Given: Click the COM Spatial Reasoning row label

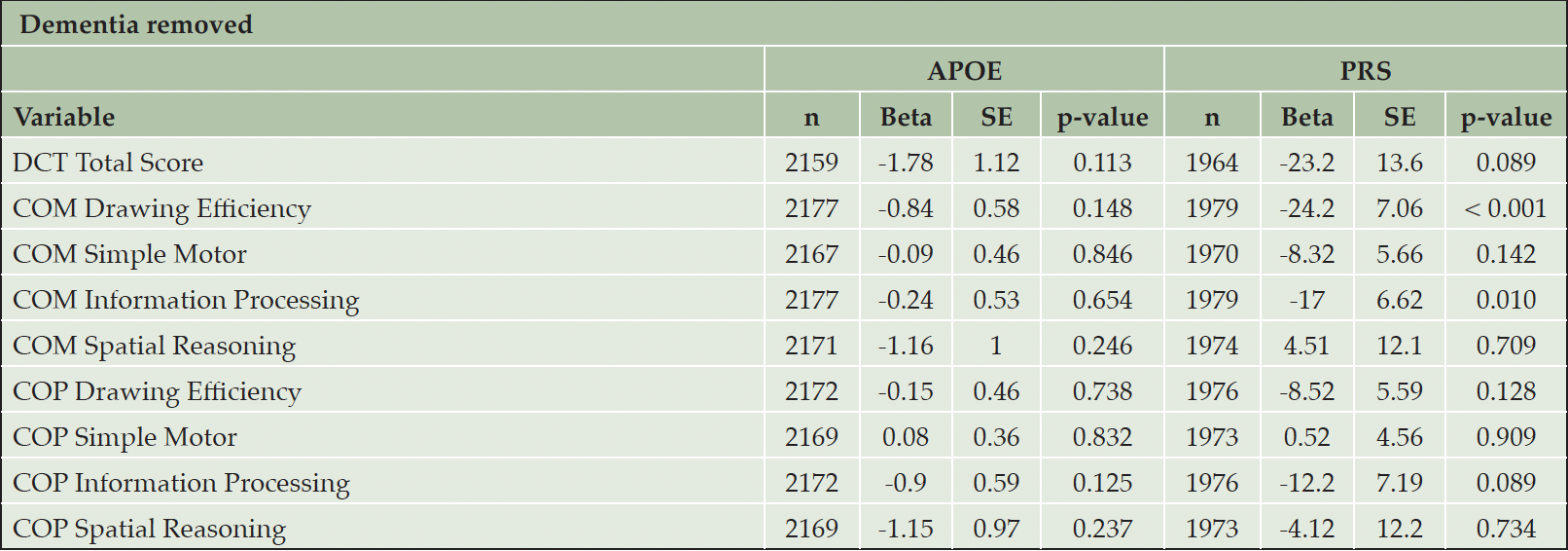Looking at the screenshot, I should coord(154,347).
